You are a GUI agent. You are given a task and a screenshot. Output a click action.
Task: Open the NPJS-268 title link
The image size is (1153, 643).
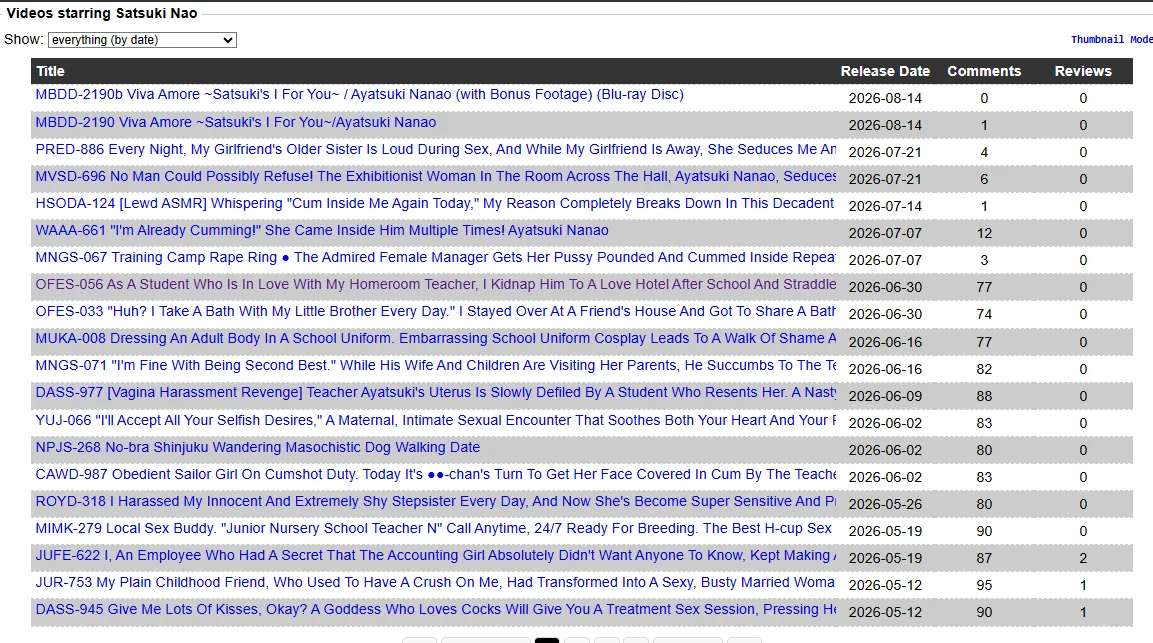point(257,447)
